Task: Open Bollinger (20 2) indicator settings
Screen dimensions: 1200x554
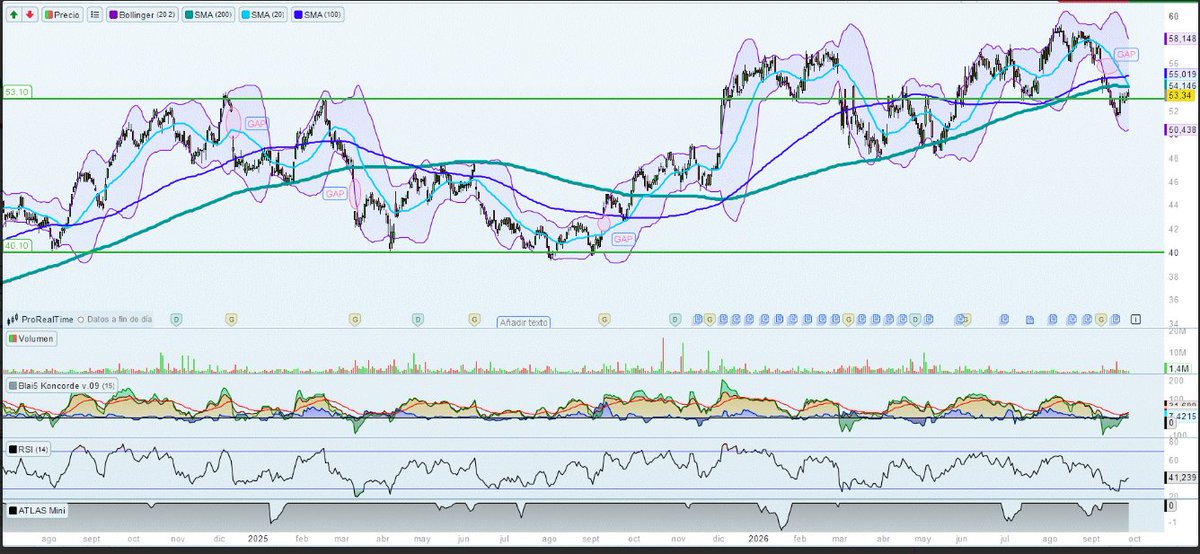Action: pyautogui.click(x=142, y=15)
